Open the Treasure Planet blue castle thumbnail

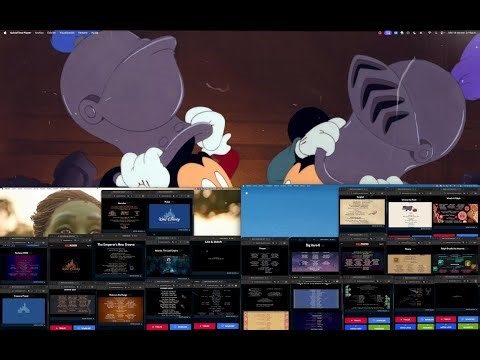[x=23, y=311]
